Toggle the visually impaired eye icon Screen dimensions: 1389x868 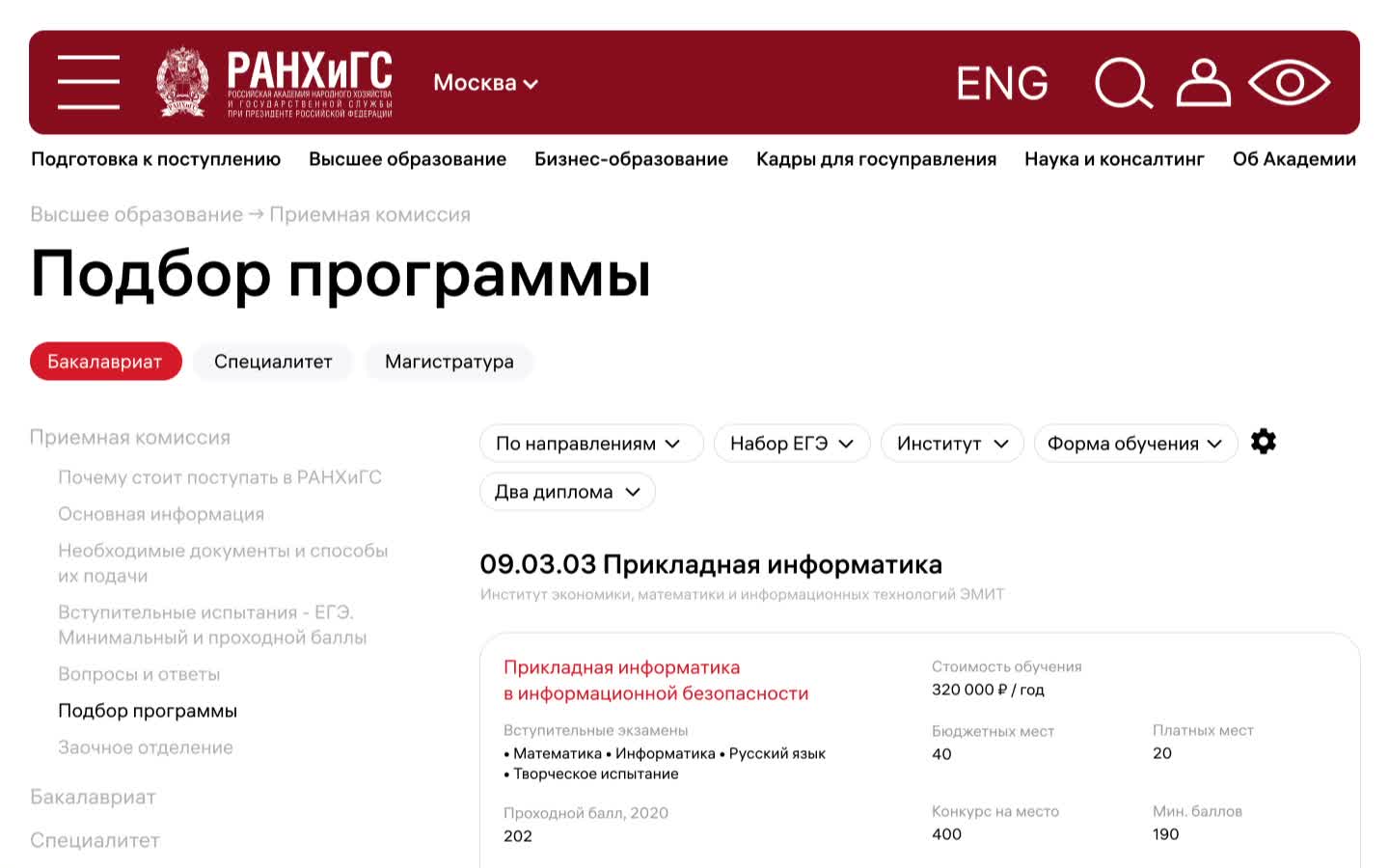(1289, 83)
